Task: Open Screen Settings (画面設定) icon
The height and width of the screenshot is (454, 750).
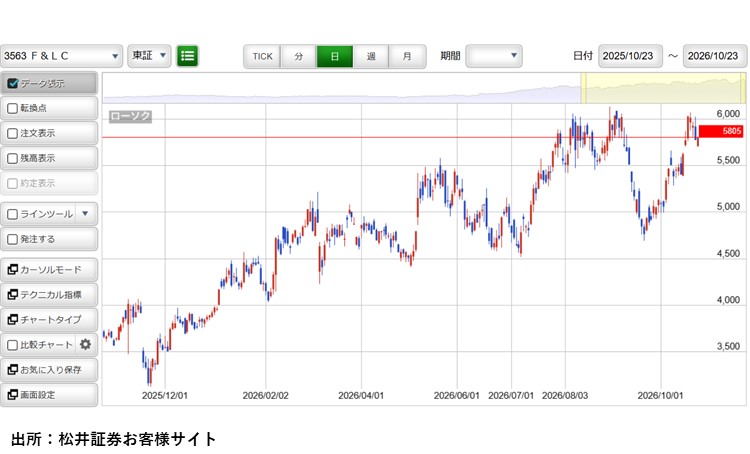Action: pyautogui.click(x=12, y=395)
